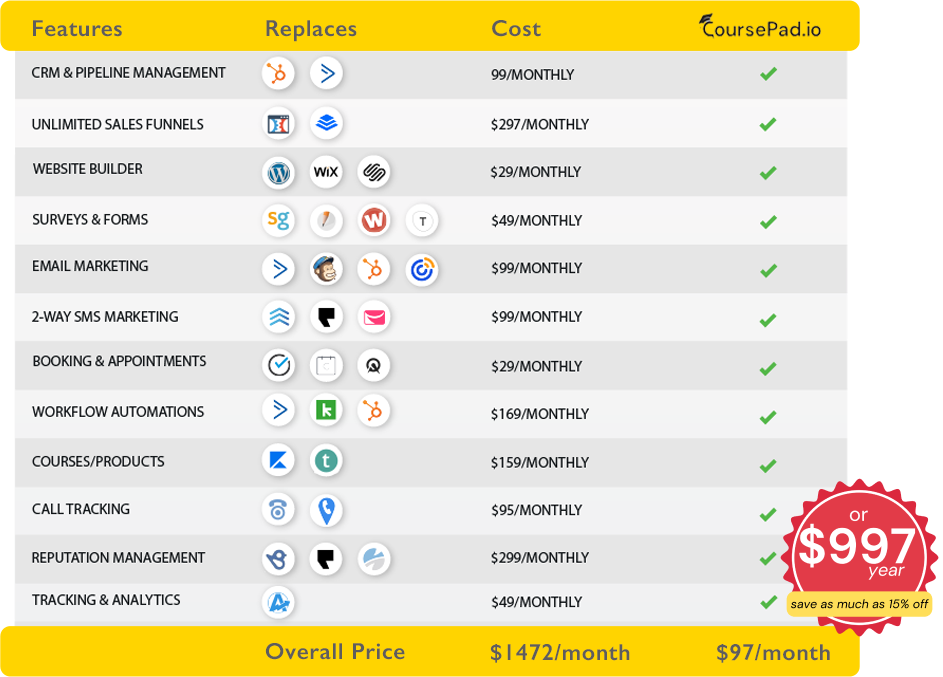Image resolution: width=943 pixels, height=677 pixels.
Task: Click the checkmark for Website Builder row
Action: point(768,173)
